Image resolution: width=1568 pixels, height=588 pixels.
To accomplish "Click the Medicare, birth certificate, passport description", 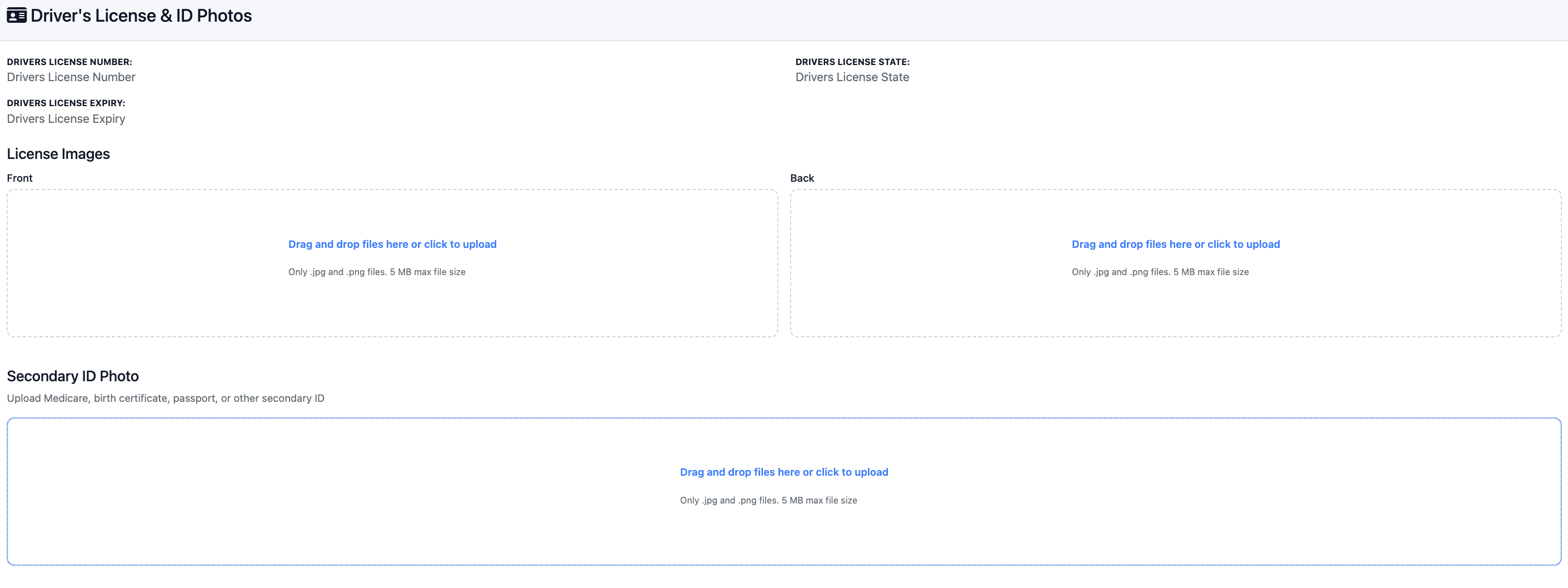I will 166,398.
